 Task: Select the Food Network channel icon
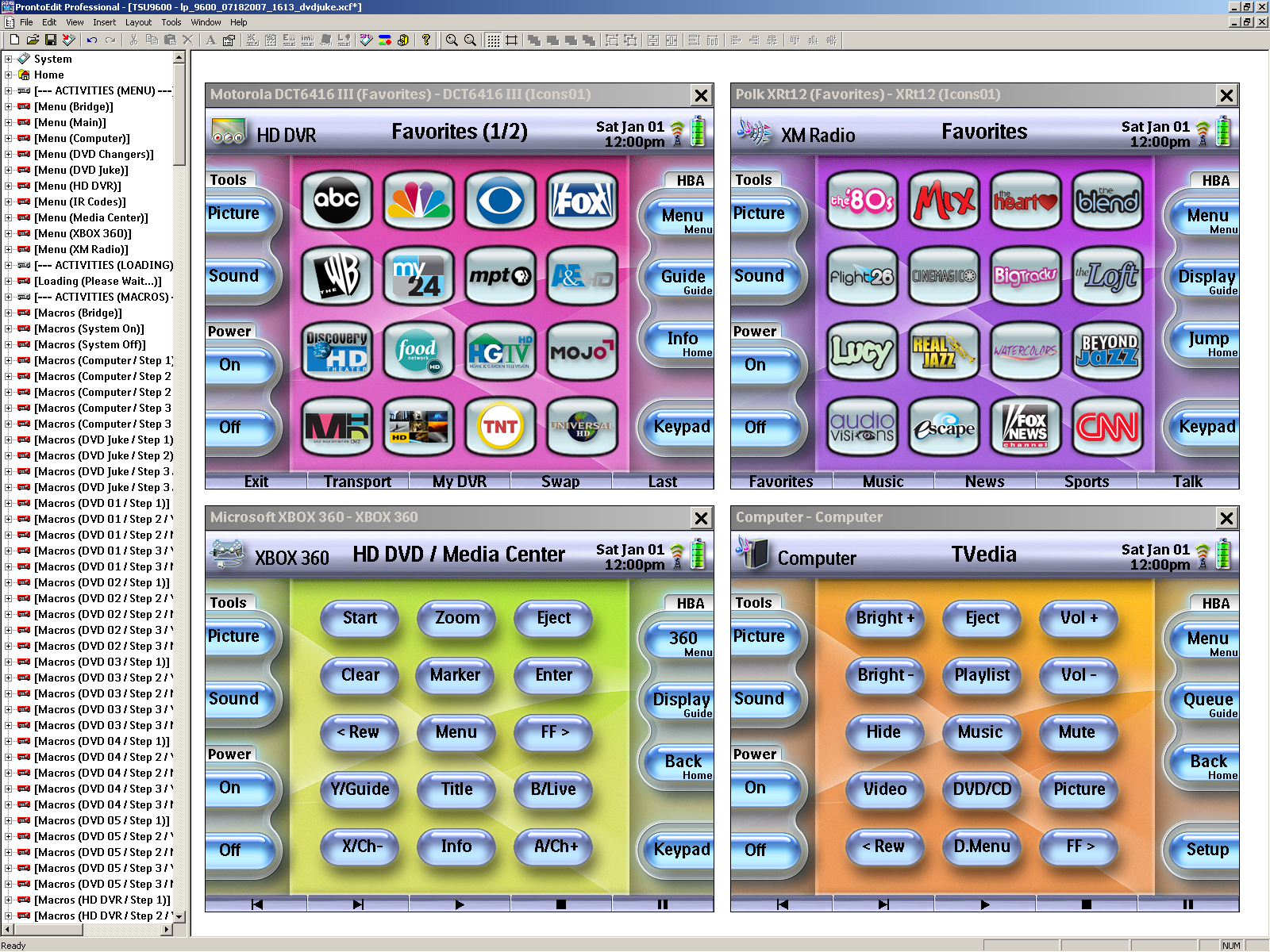418,351
